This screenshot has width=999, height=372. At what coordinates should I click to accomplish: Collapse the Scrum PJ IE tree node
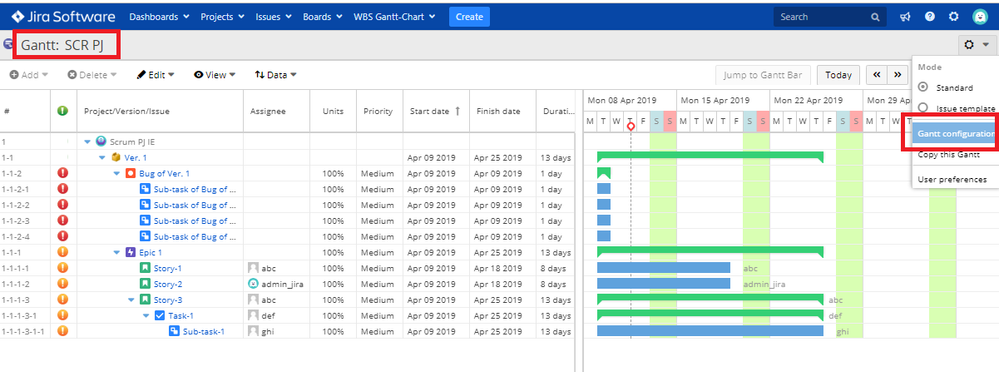pyautogui.click(x=88, y=141)
